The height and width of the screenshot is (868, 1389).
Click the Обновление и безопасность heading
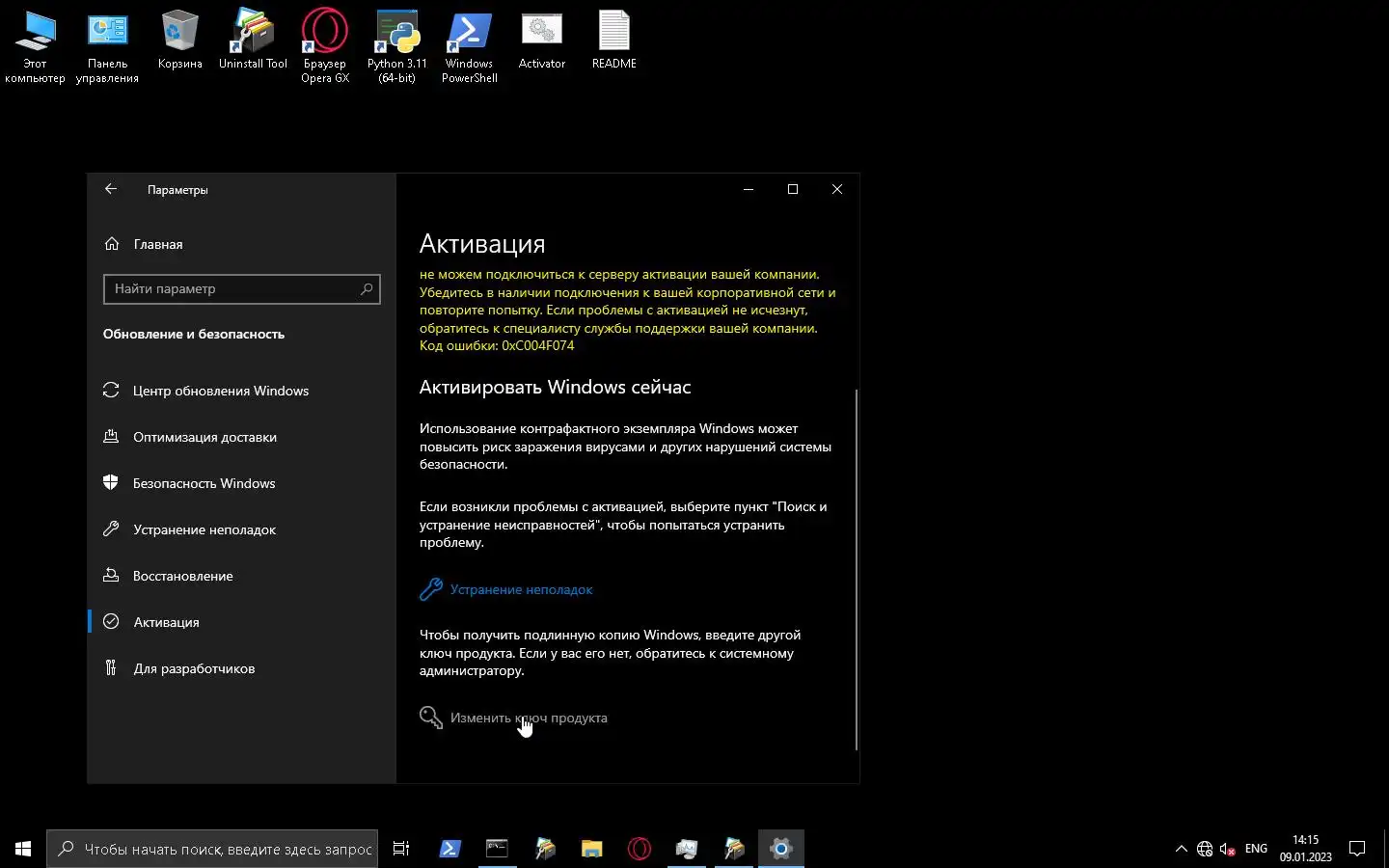tap(194, 334)
